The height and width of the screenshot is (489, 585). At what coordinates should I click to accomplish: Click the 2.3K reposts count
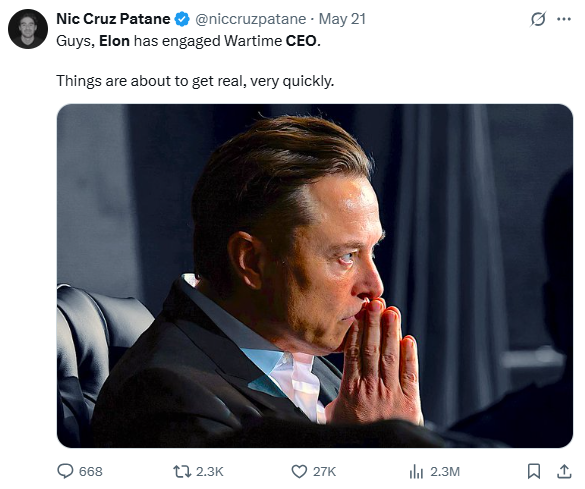coord(210,471)
